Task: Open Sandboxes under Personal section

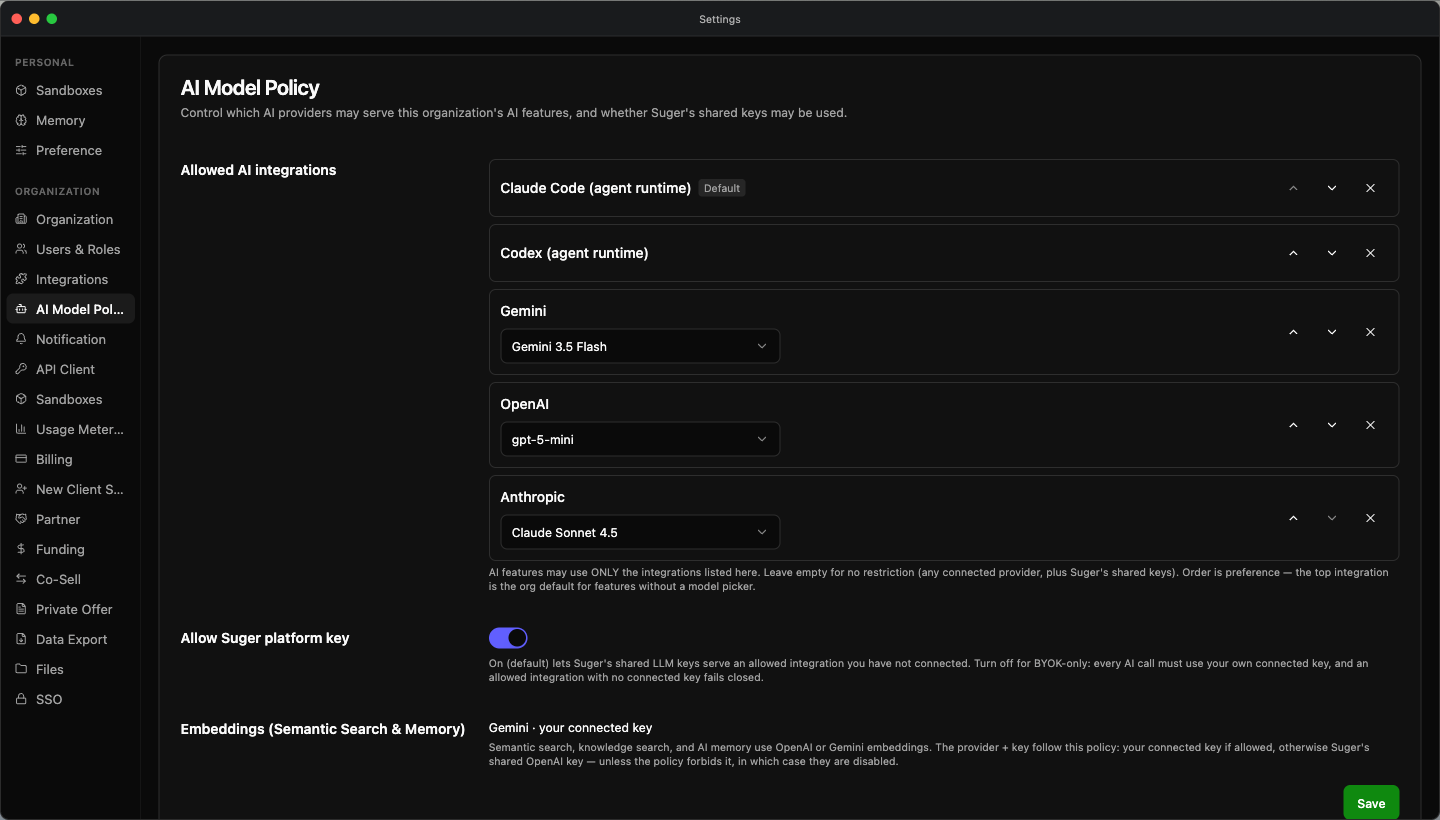Action: 70,90
